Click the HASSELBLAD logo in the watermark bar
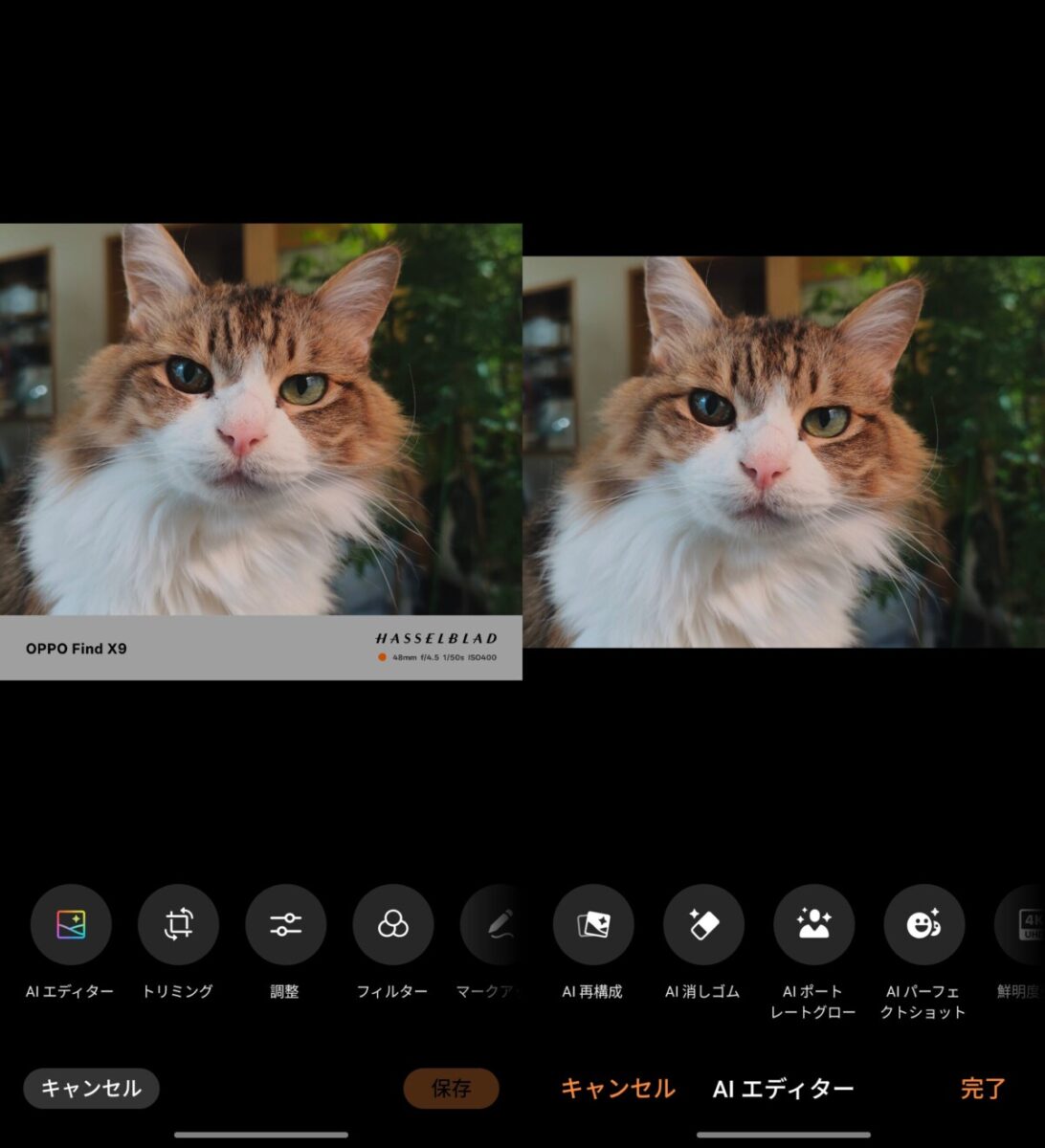 coord(435,638)
